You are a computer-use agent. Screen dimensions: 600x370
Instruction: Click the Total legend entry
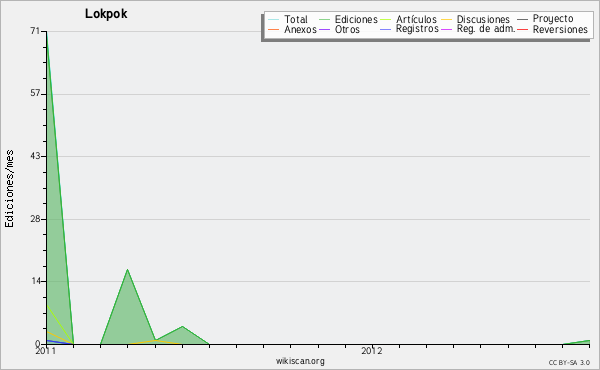pos(288,19)
